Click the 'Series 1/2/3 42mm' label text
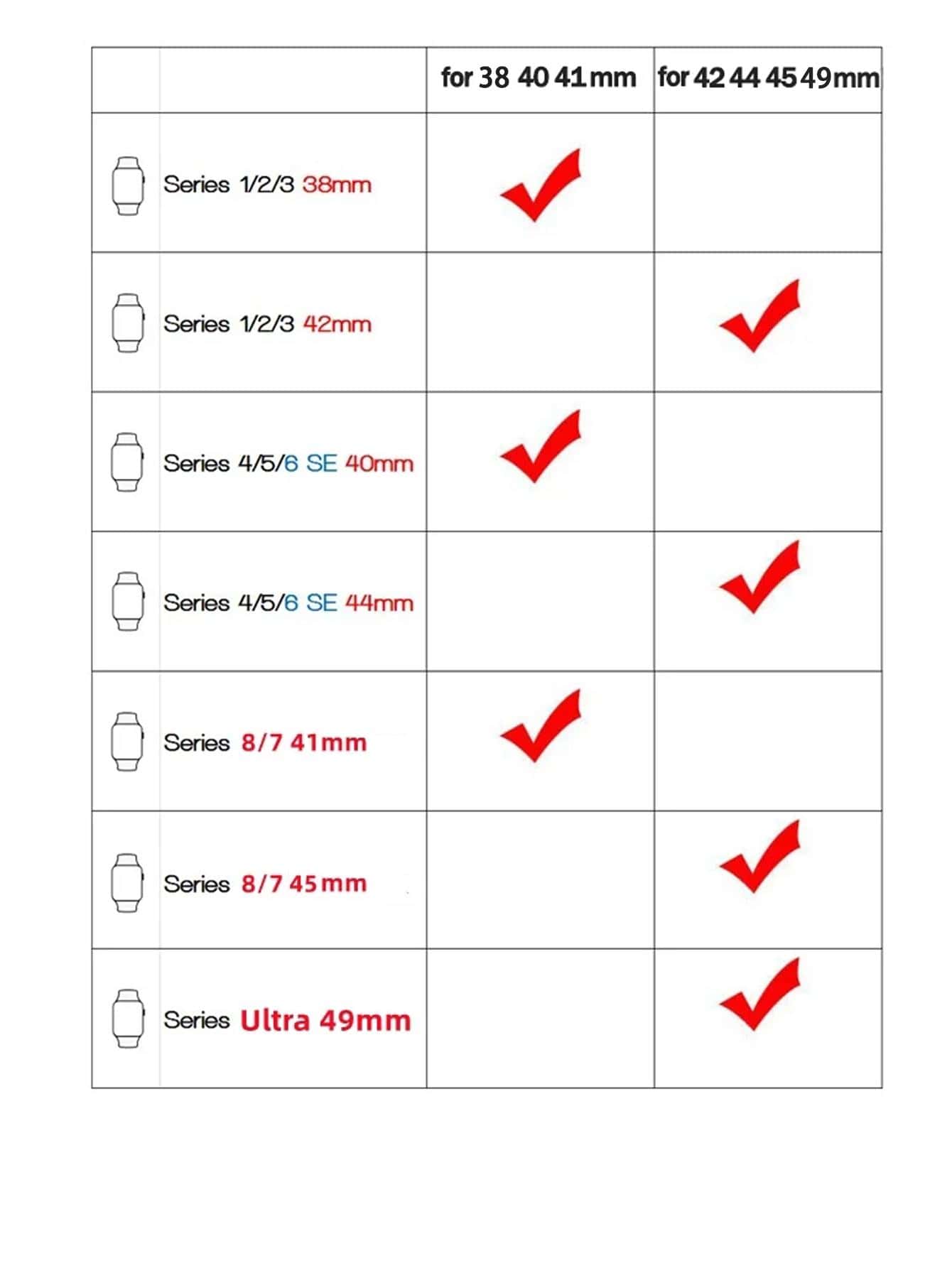This screenshot has height=1268, width=952. point(268,324)
